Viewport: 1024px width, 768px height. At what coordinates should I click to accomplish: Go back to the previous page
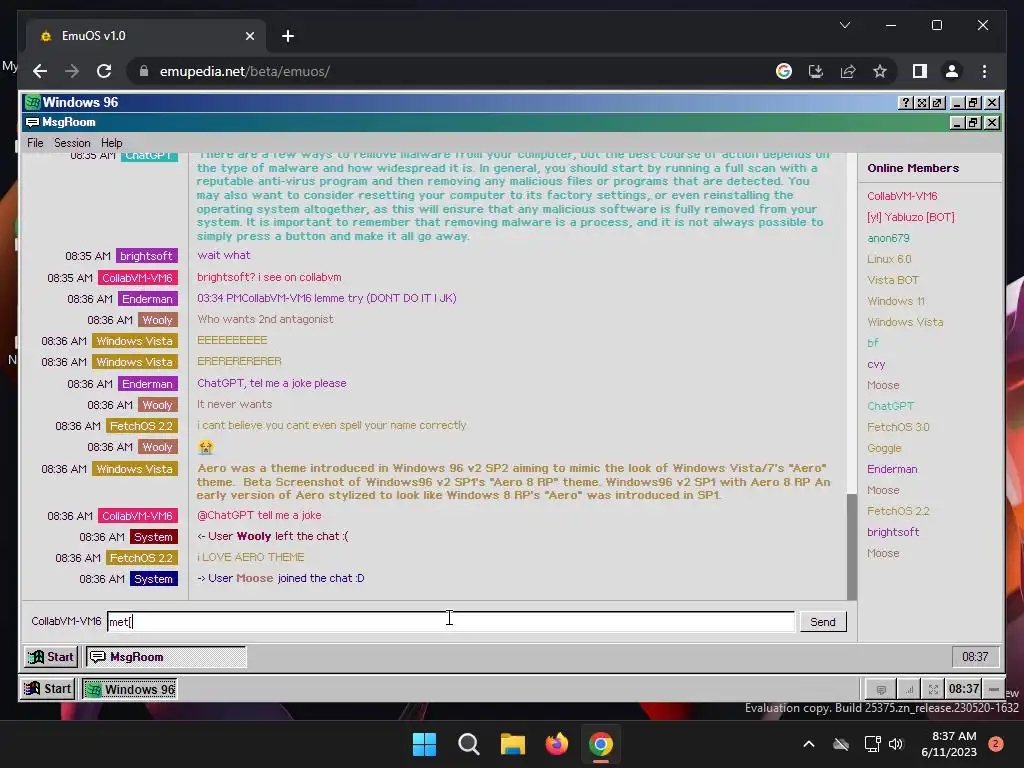coord(40,71)
